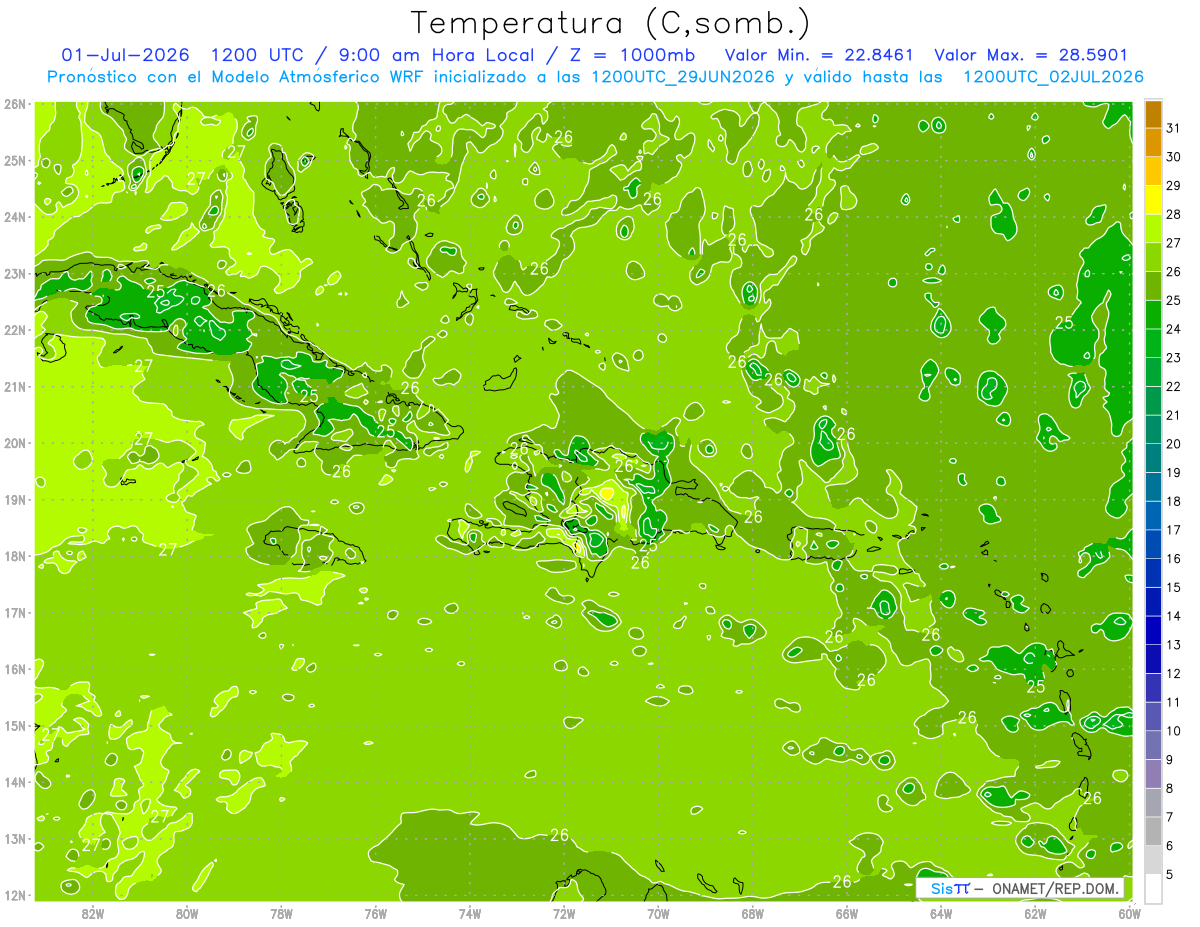Click the 17N latitude axis label
Viewport: 1200px width, 927px height.
14,612
